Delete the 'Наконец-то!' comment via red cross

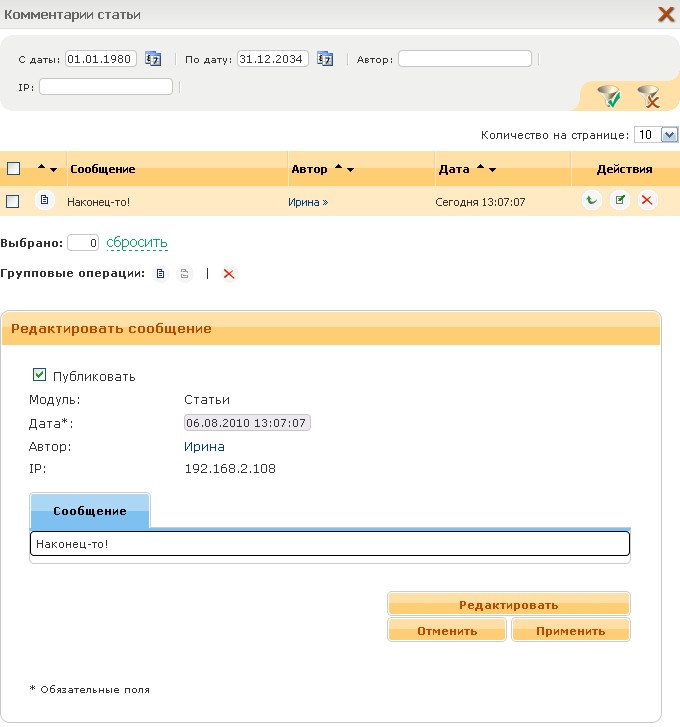[647, 201]
